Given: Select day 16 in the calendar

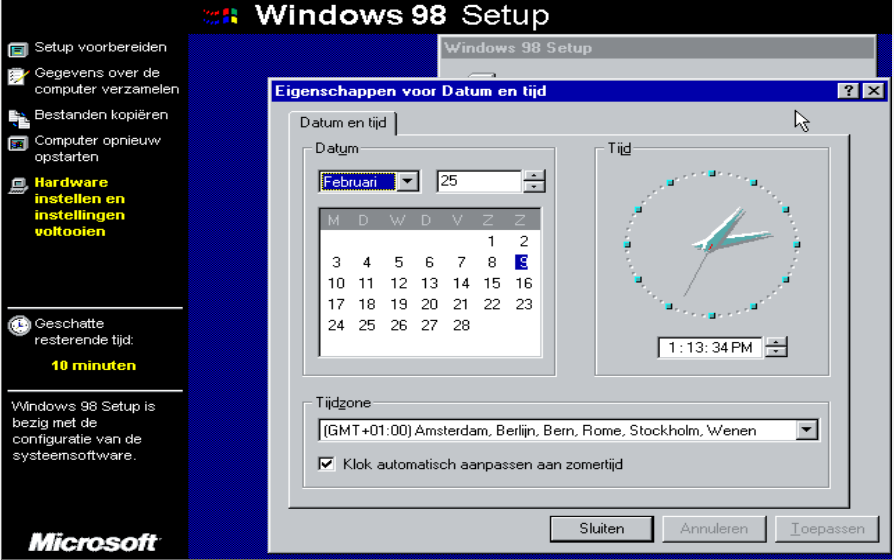Looking at the screenshot, I should 524,283.
